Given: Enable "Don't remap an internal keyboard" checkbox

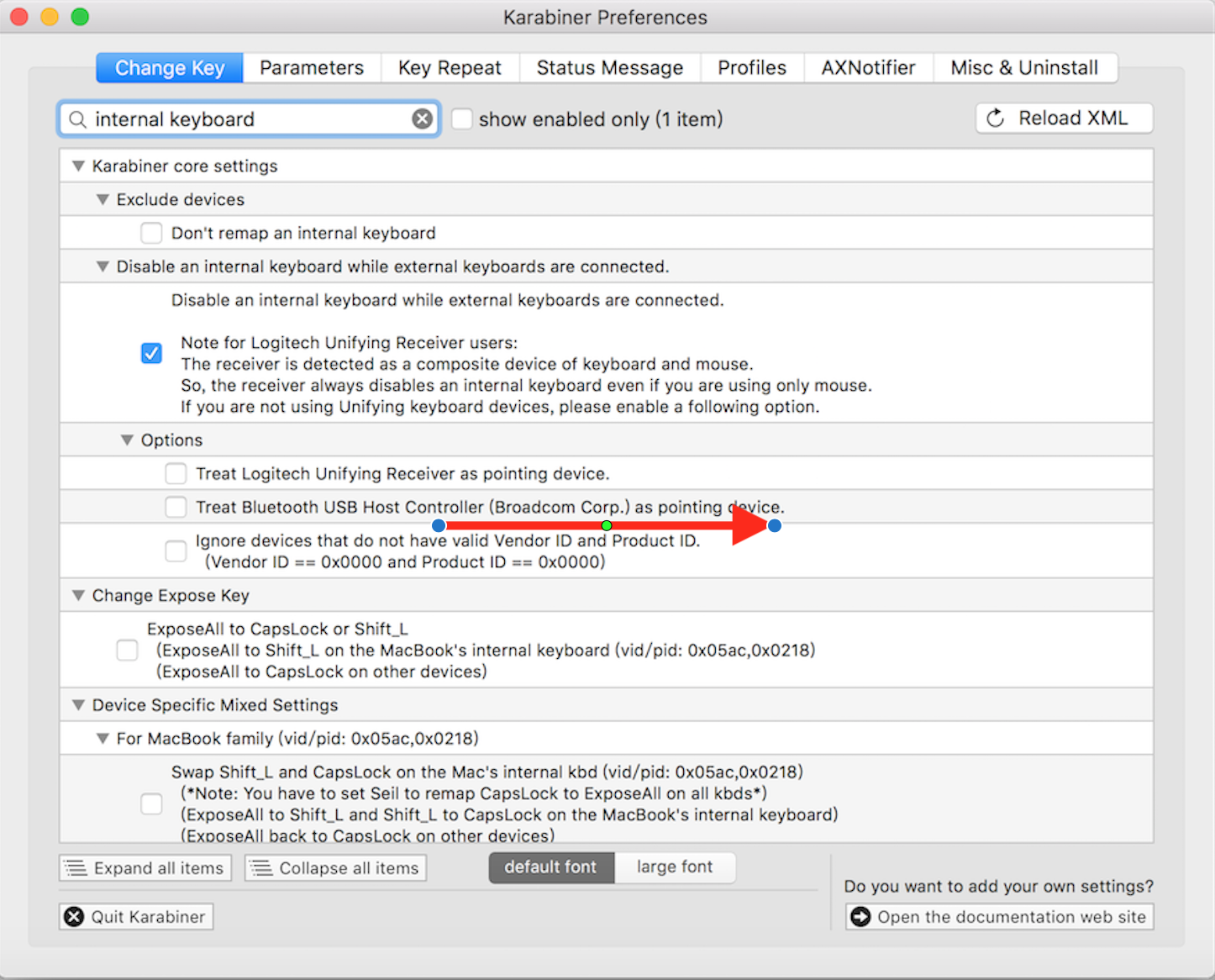Looking at the screenshot, I should point(151,233).
